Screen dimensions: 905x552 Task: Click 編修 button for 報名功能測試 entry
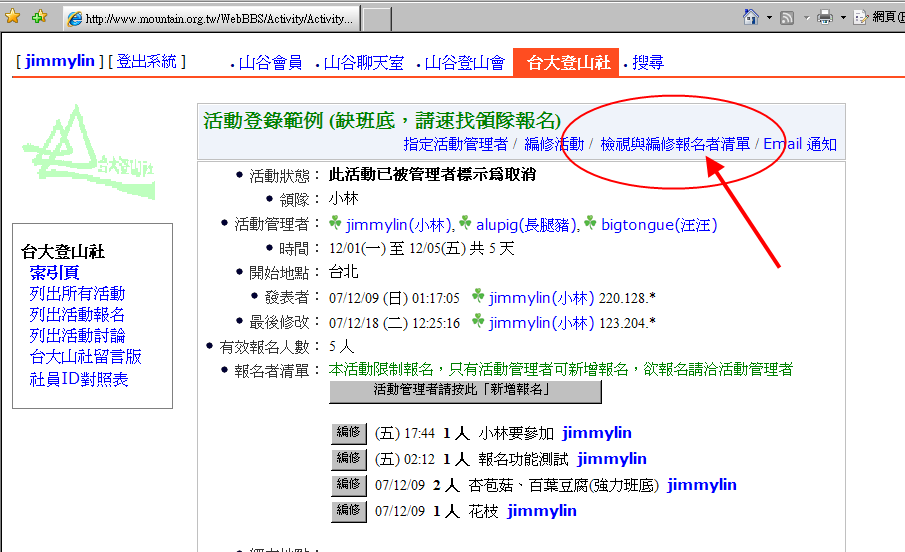pyautogui.click(x=349, y=459)
